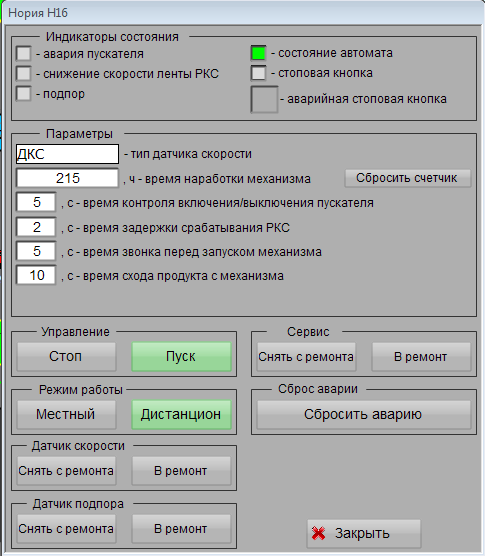This screenshot has height=556, width=485.
Task: Toggle авария пускателя indicator box
Action: point(24,54)
